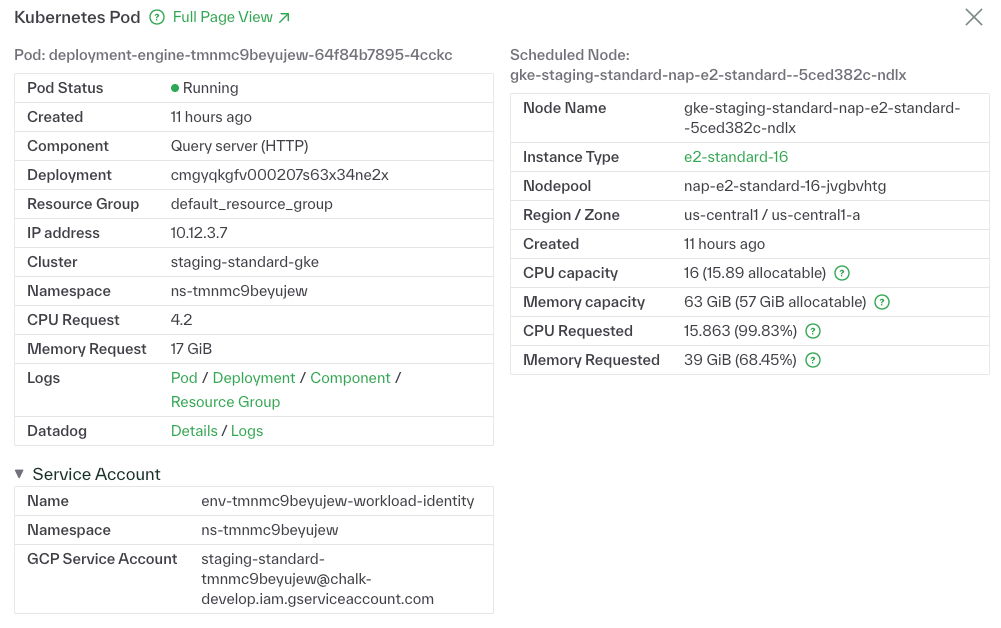The height and width of the screenshot is (628, 1001).
Task: Close the Kubernetes Pod panel
Action: [973, 17]
